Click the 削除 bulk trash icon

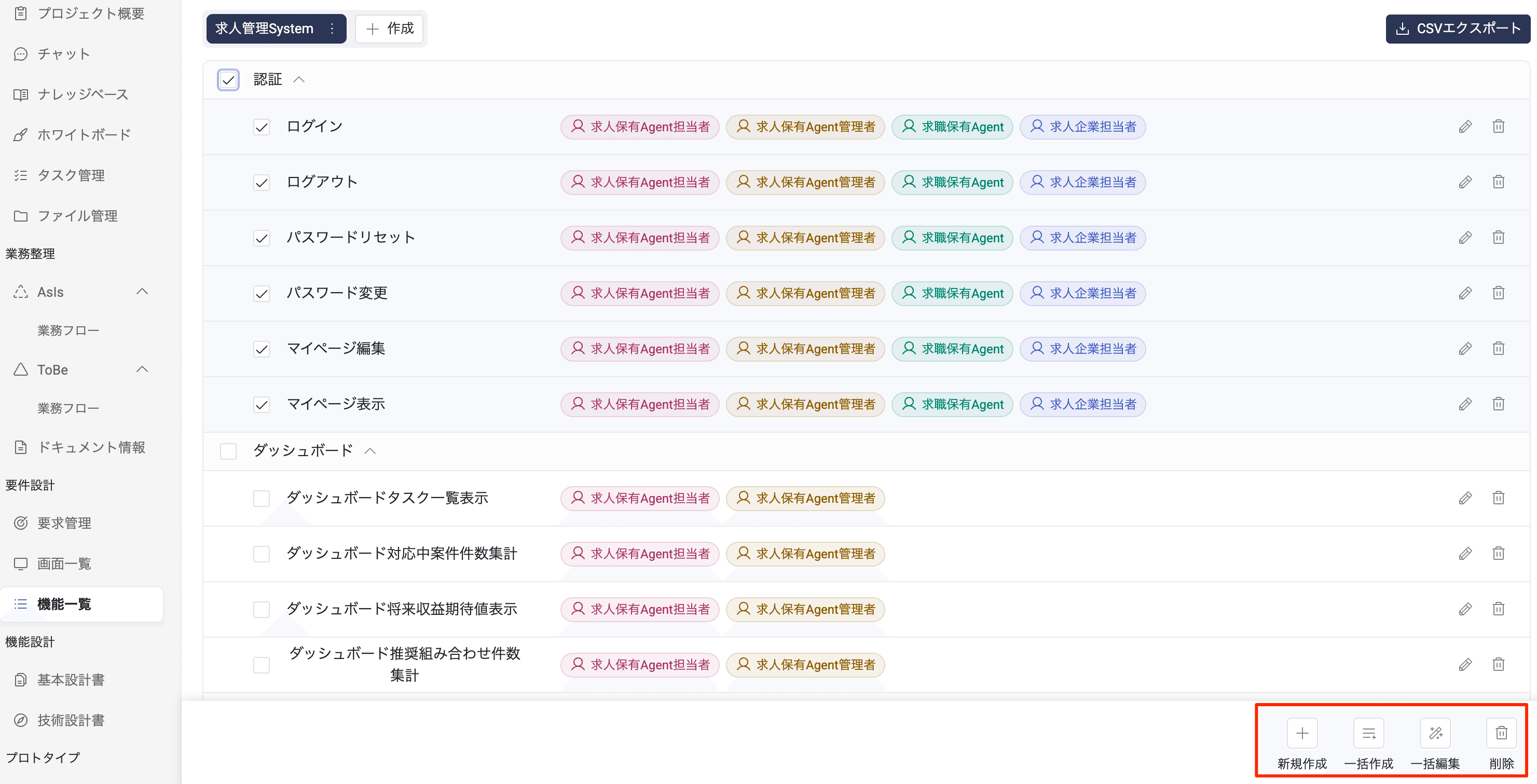(1501, 733)
